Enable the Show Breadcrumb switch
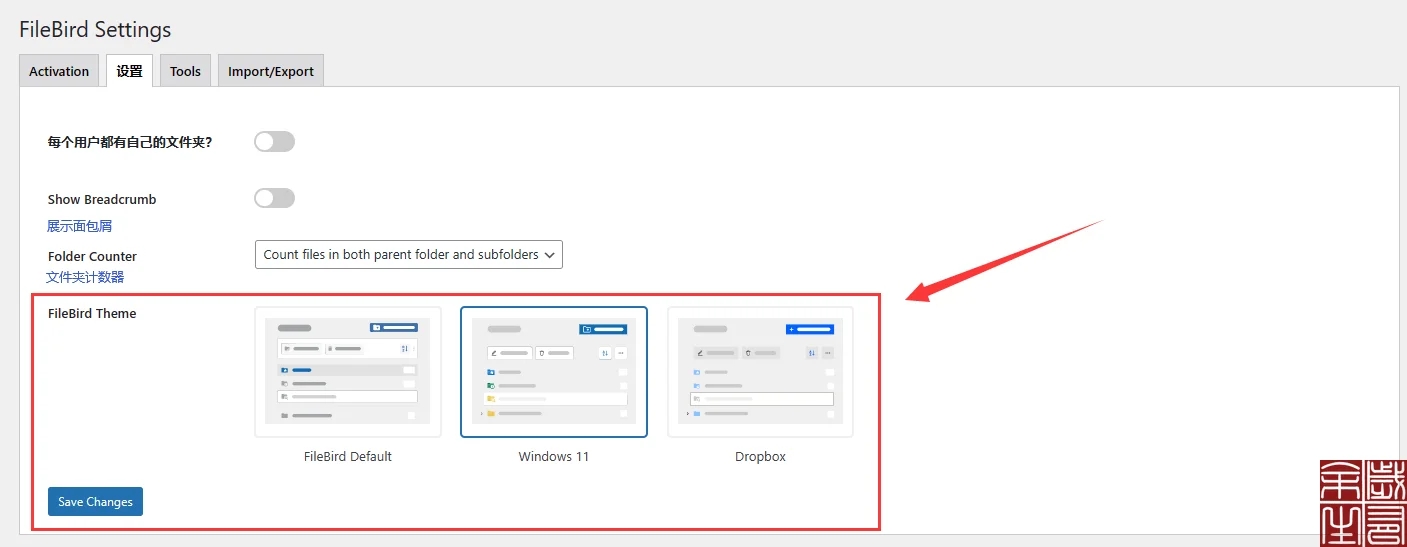The image size is (1407, 547). [x=274, y=198]
